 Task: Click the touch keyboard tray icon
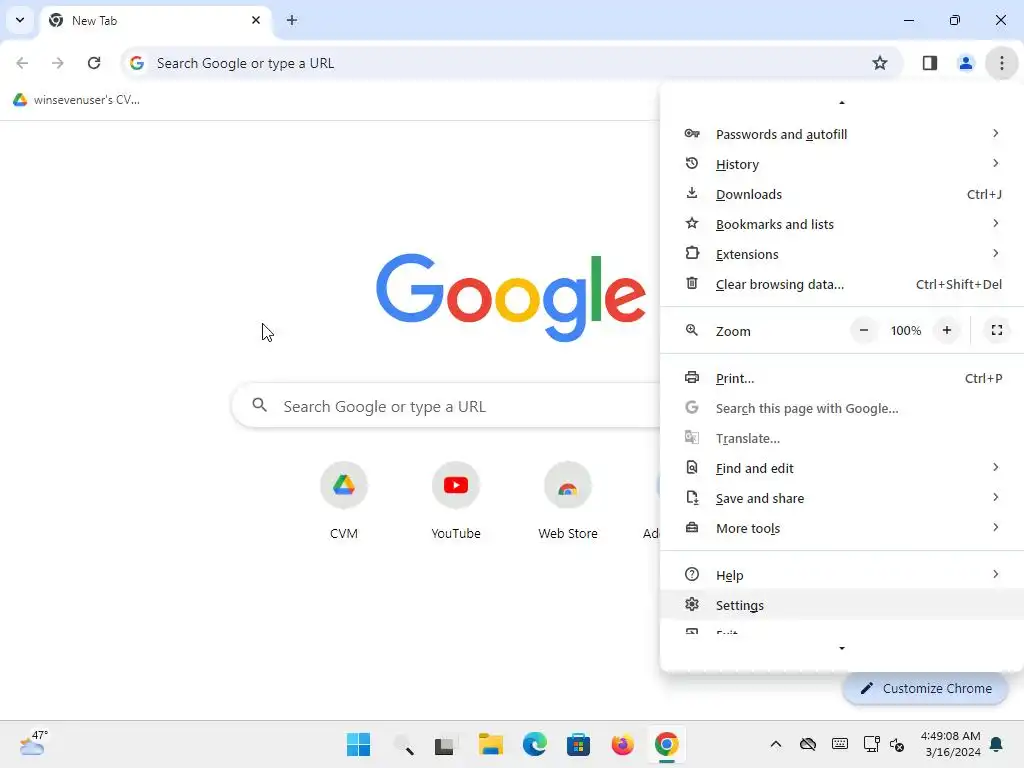coord(840,744)
